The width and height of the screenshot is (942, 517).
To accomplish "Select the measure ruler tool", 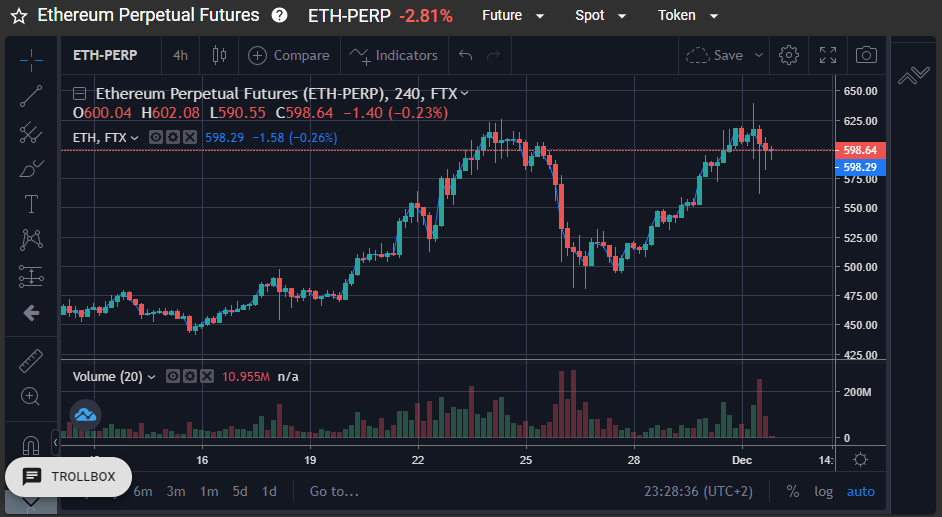I will [31, 361].
